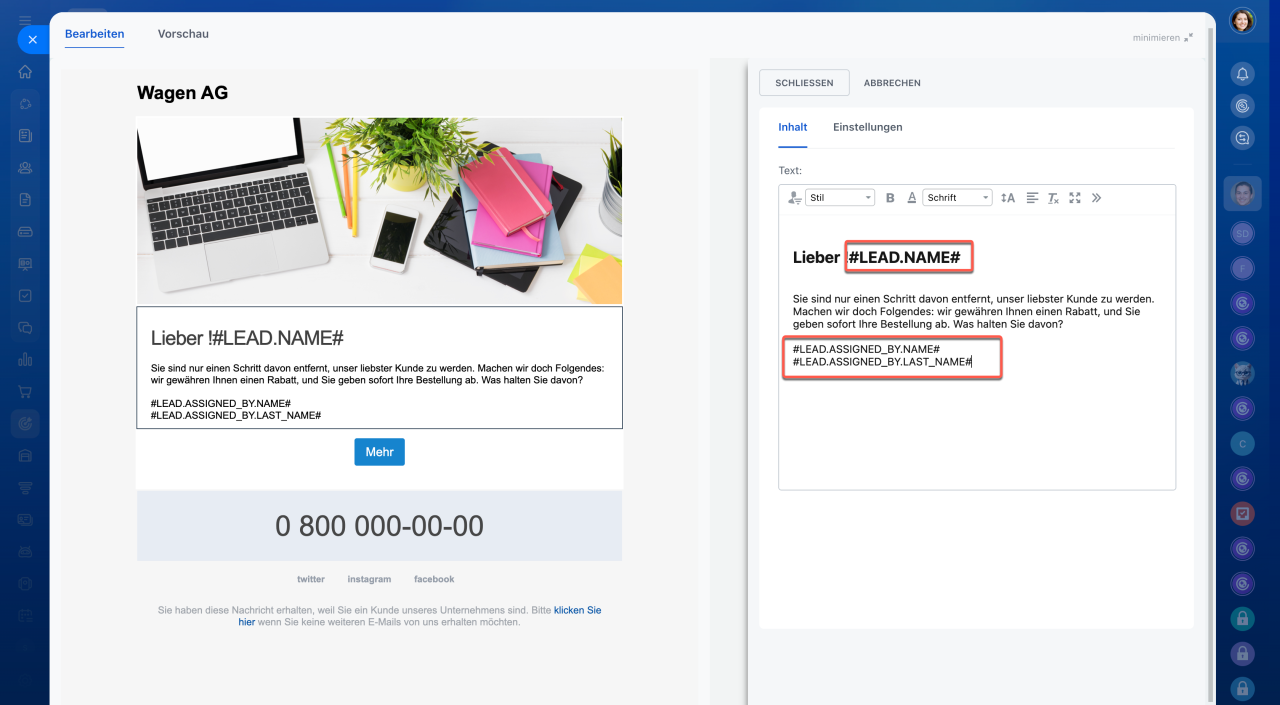Switch to the Bearbeiten tab
The height and width of the screenshot is (705, 1280).
(95, 34)
